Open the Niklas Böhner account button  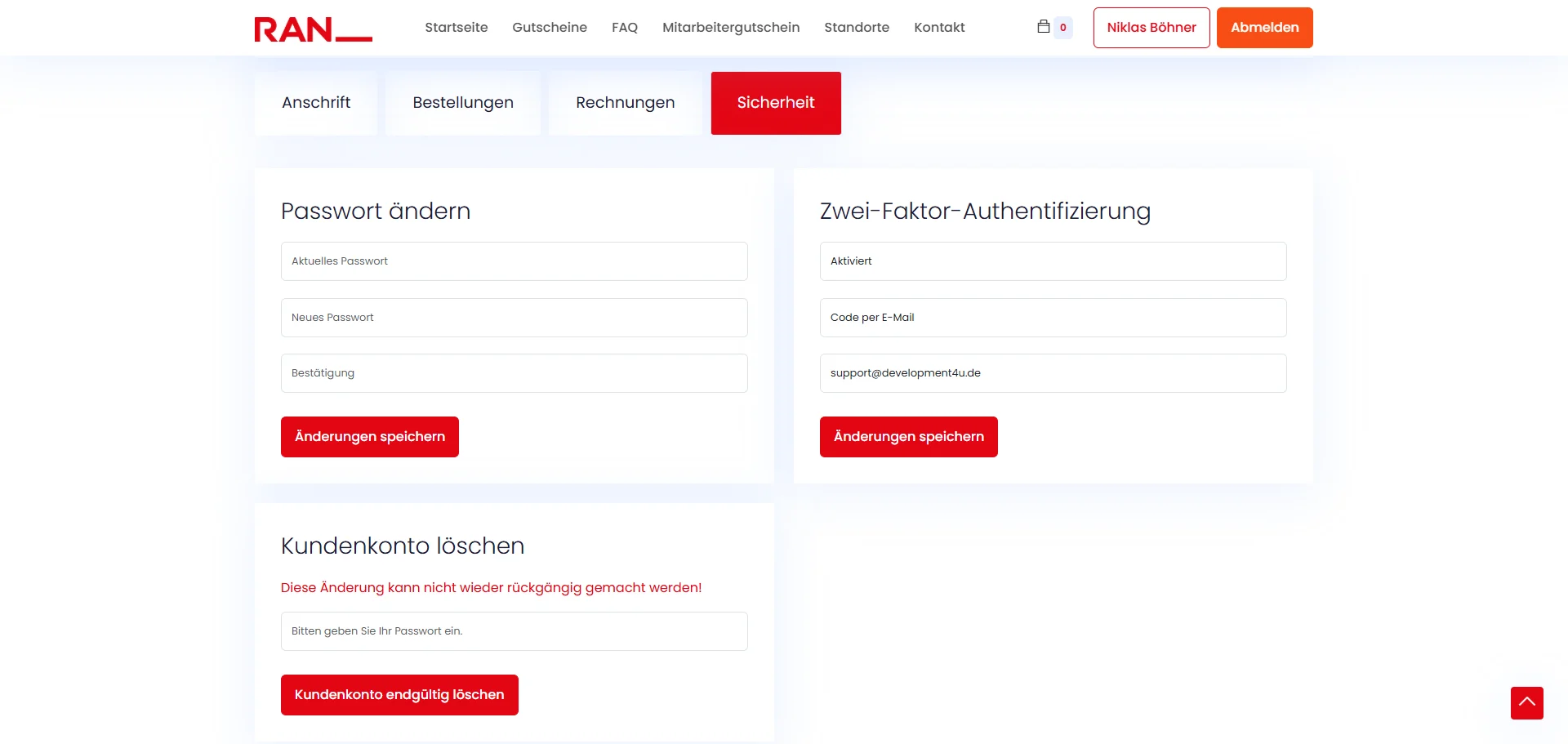pos(1151,28)
